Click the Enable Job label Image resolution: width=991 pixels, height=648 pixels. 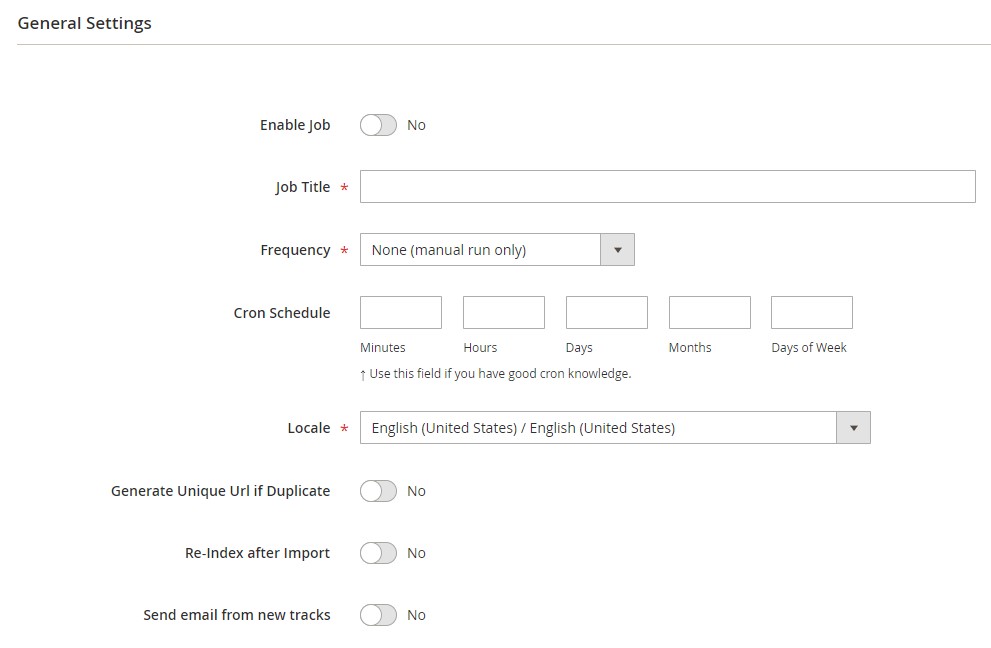pos(295,125)
